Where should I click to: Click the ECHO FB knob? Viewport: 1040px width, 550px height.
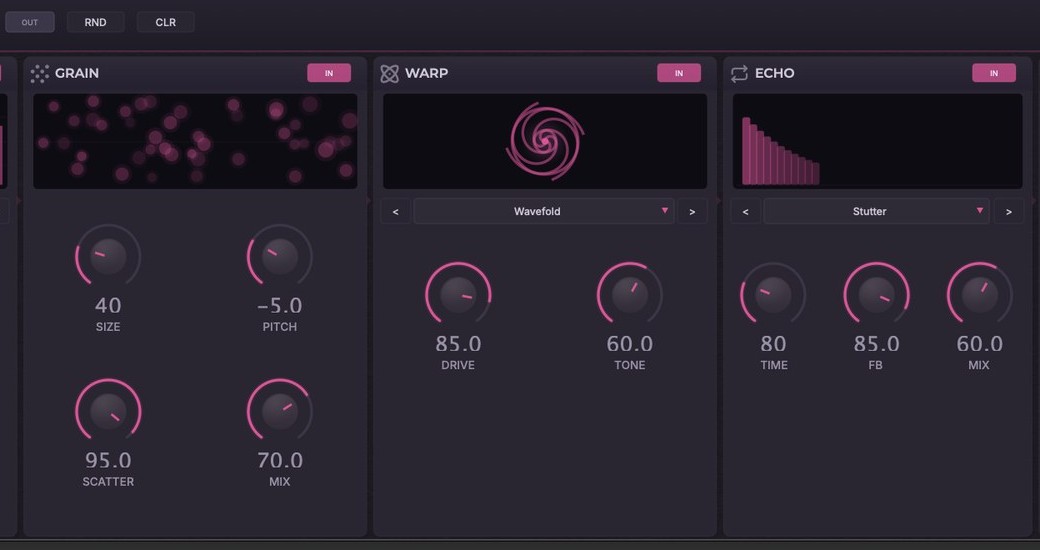click(876, 295)
